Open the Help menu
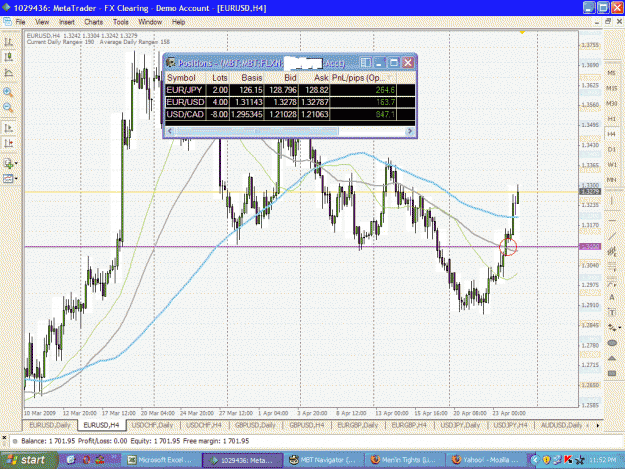625x469 pixels. point(178,22)
